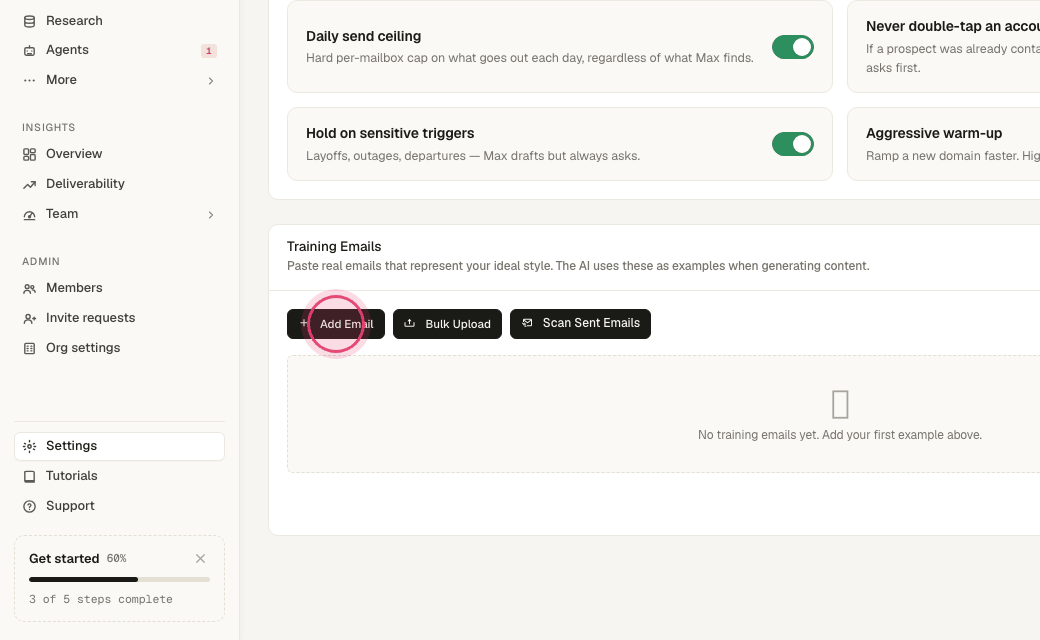Click the 60% progress label

[117, 558]
